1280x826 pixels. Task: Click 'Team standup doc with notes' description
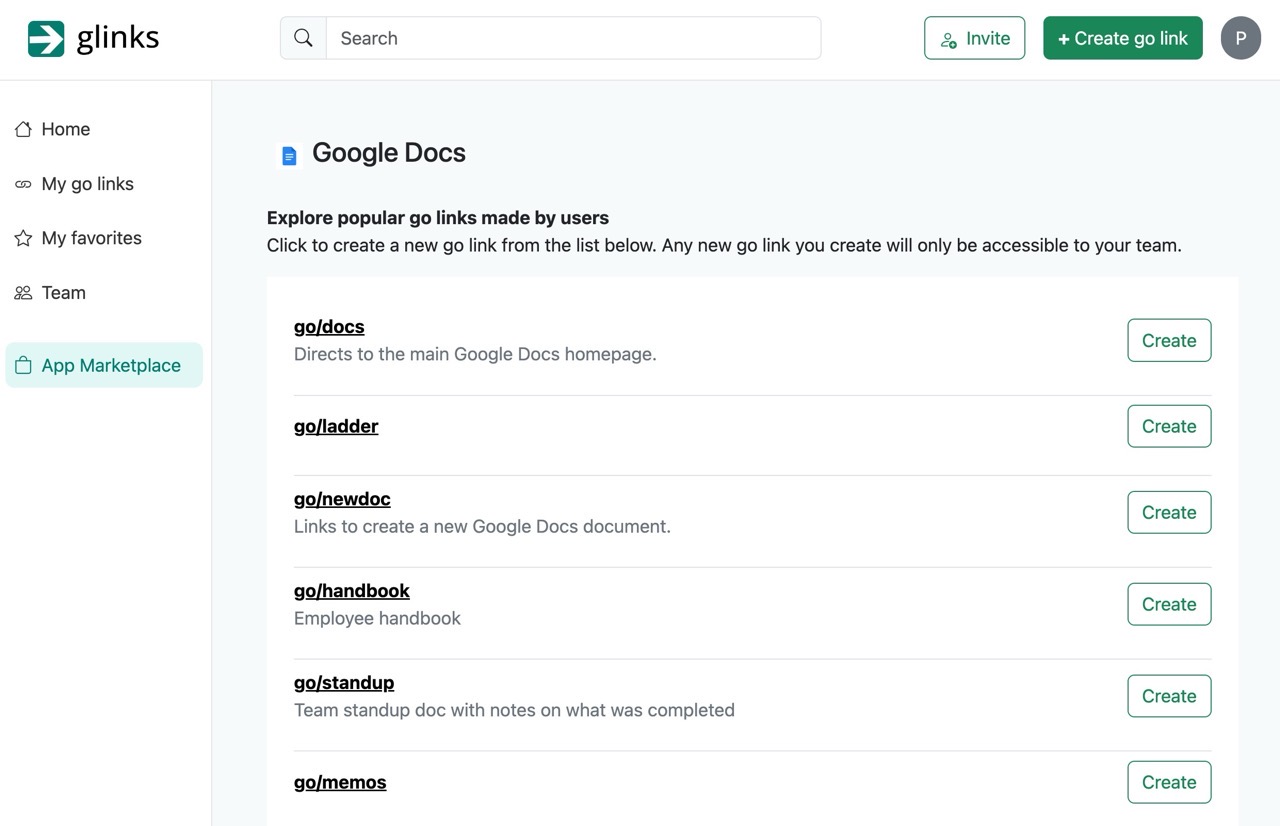(514, 710)
